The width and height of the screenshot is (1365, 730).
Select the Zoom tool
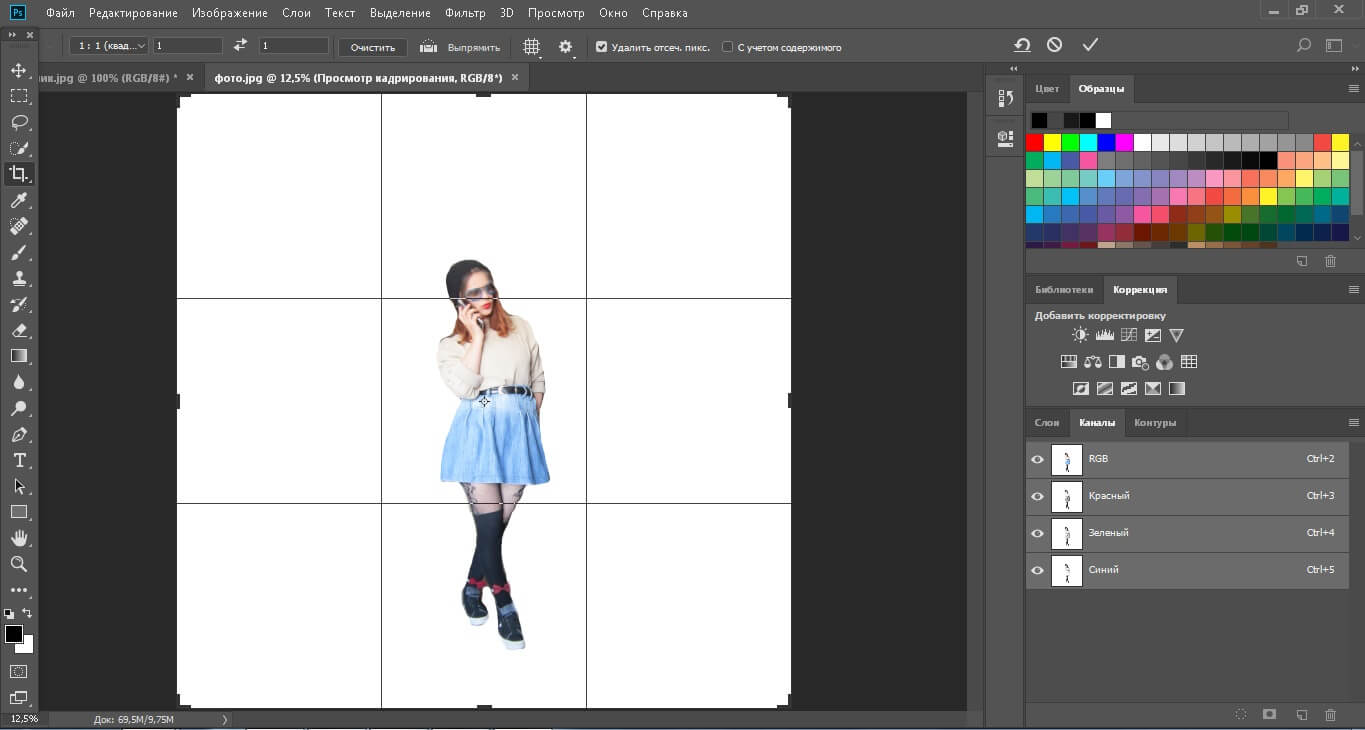(x=18, y=564)
